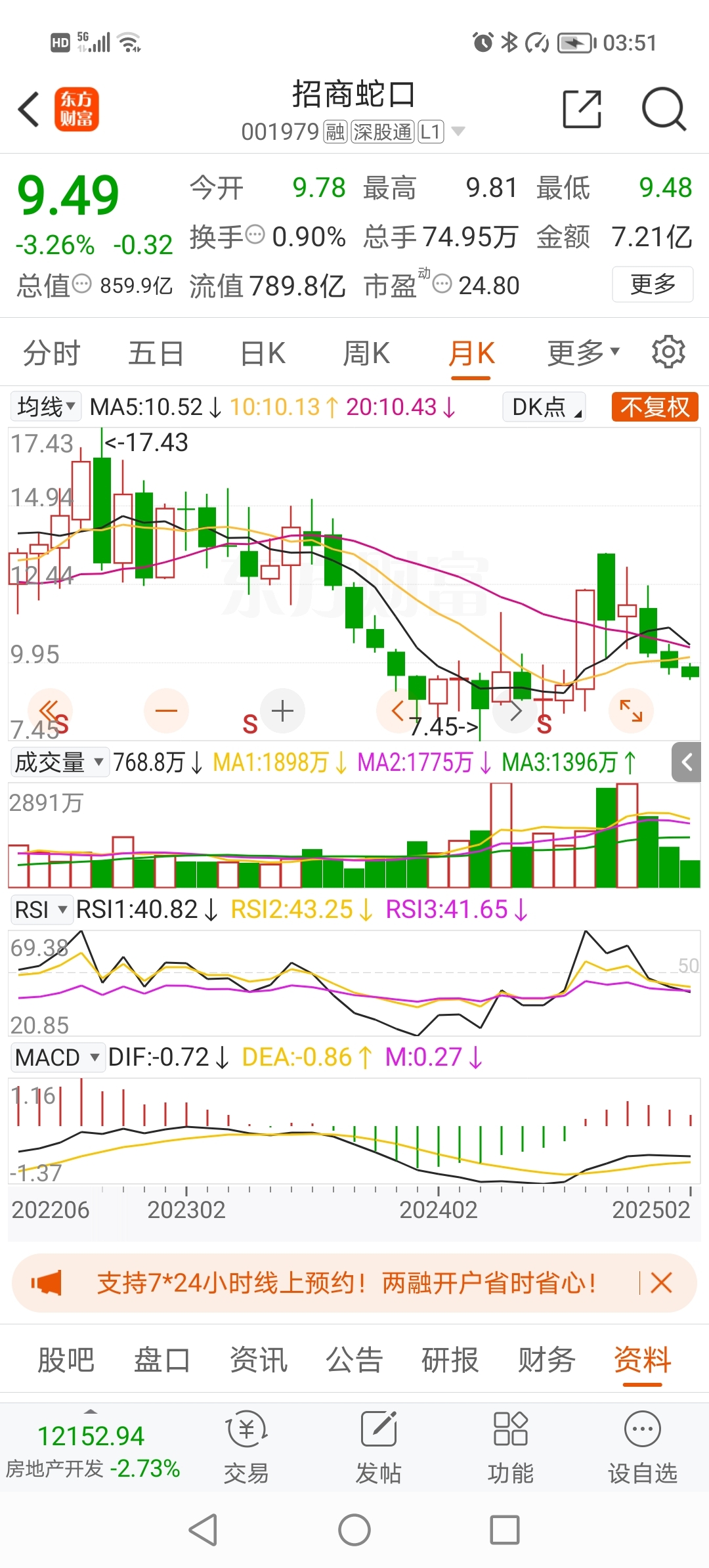Tap Android back navigation button
This screenshot has width=709, height=1568.
click(x=204, y=1530)
